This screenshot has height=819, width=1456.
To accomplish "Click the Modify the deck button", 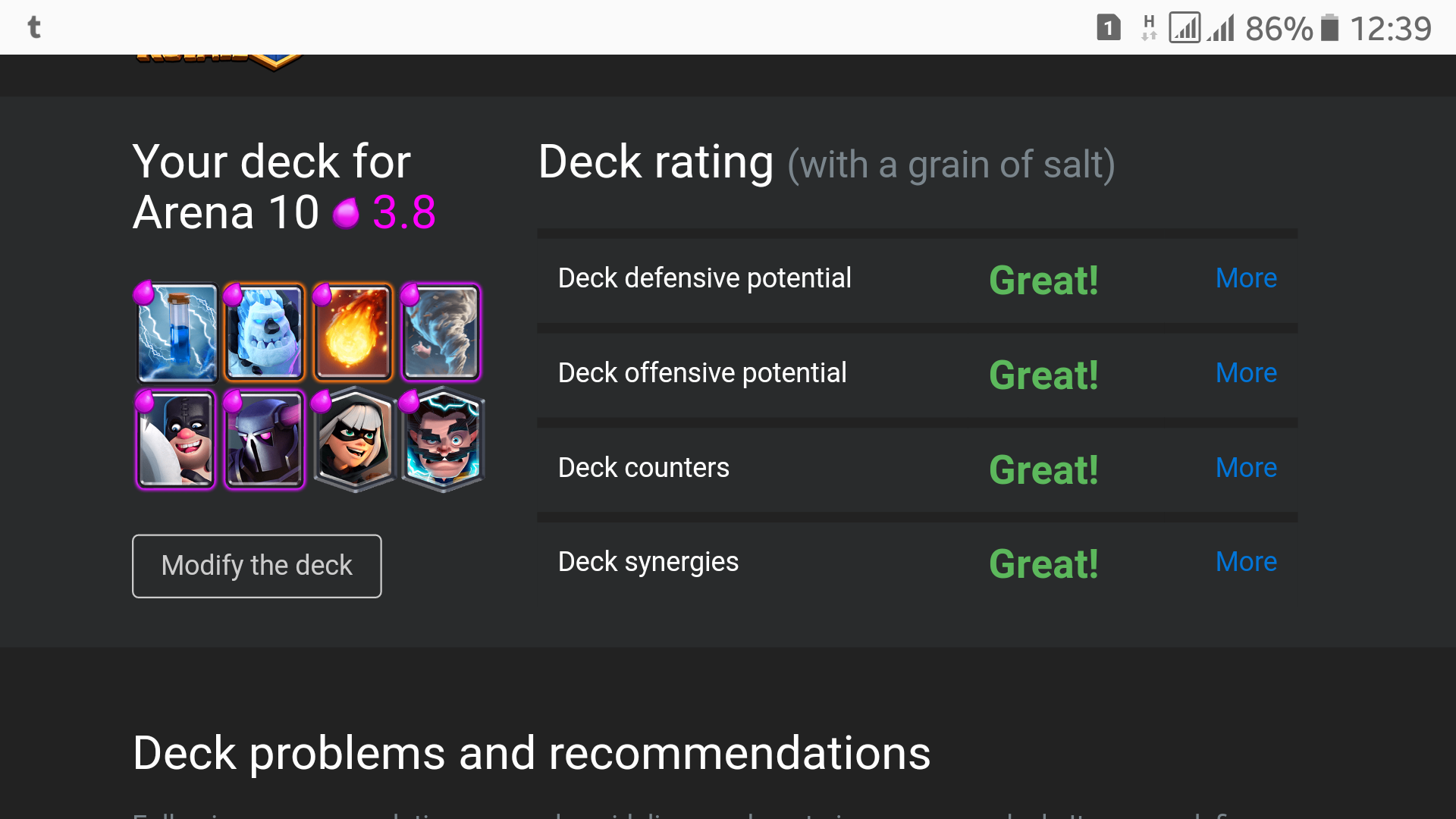I will click(256, 565).
